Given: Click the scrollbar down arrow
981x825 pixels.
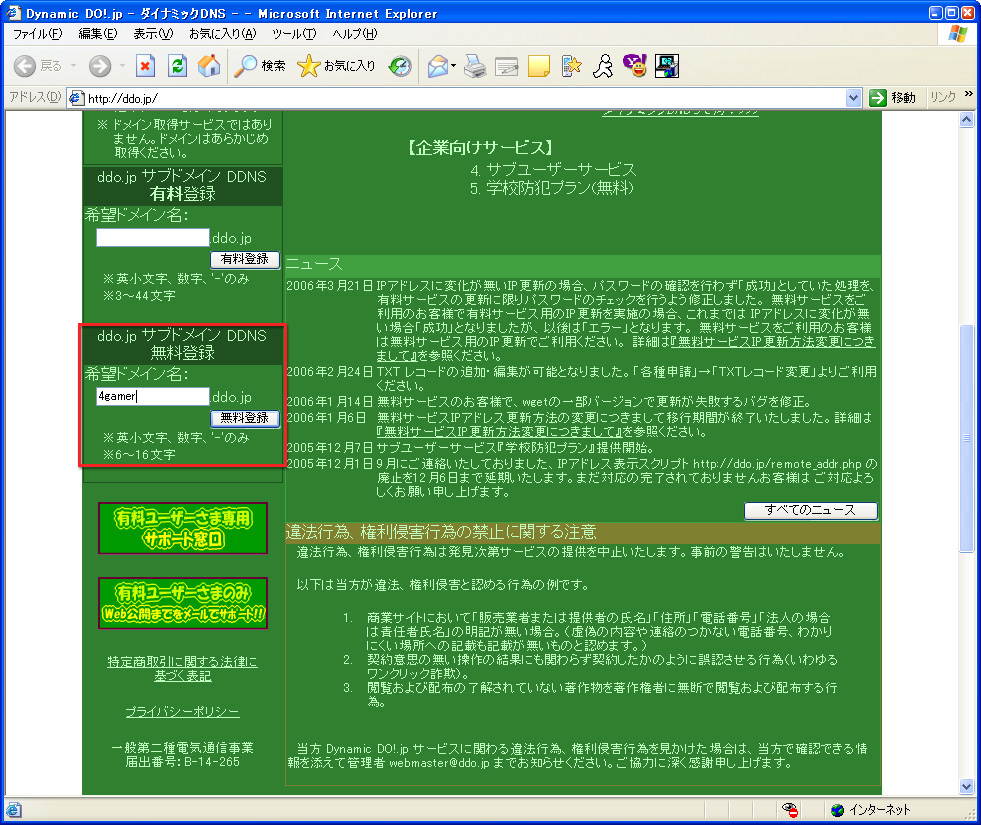Looking at the screenshot, I should pyautogui.click(x=967, y=786).
